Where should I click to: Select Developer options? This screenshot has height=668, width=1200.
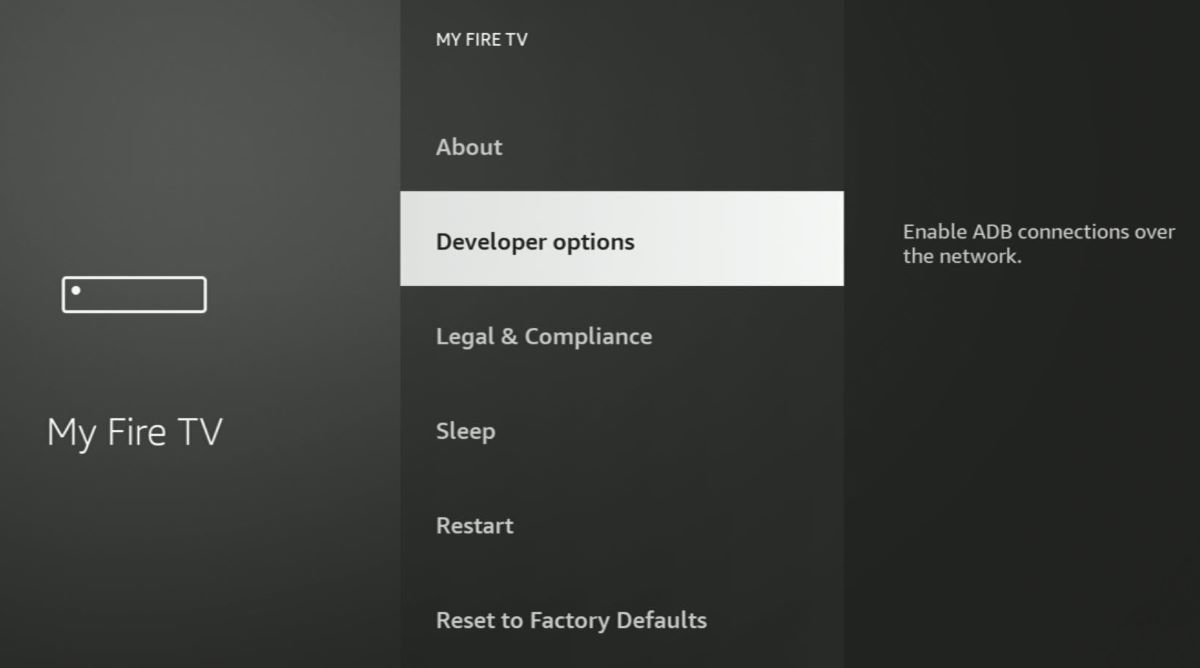pos(621,239)
